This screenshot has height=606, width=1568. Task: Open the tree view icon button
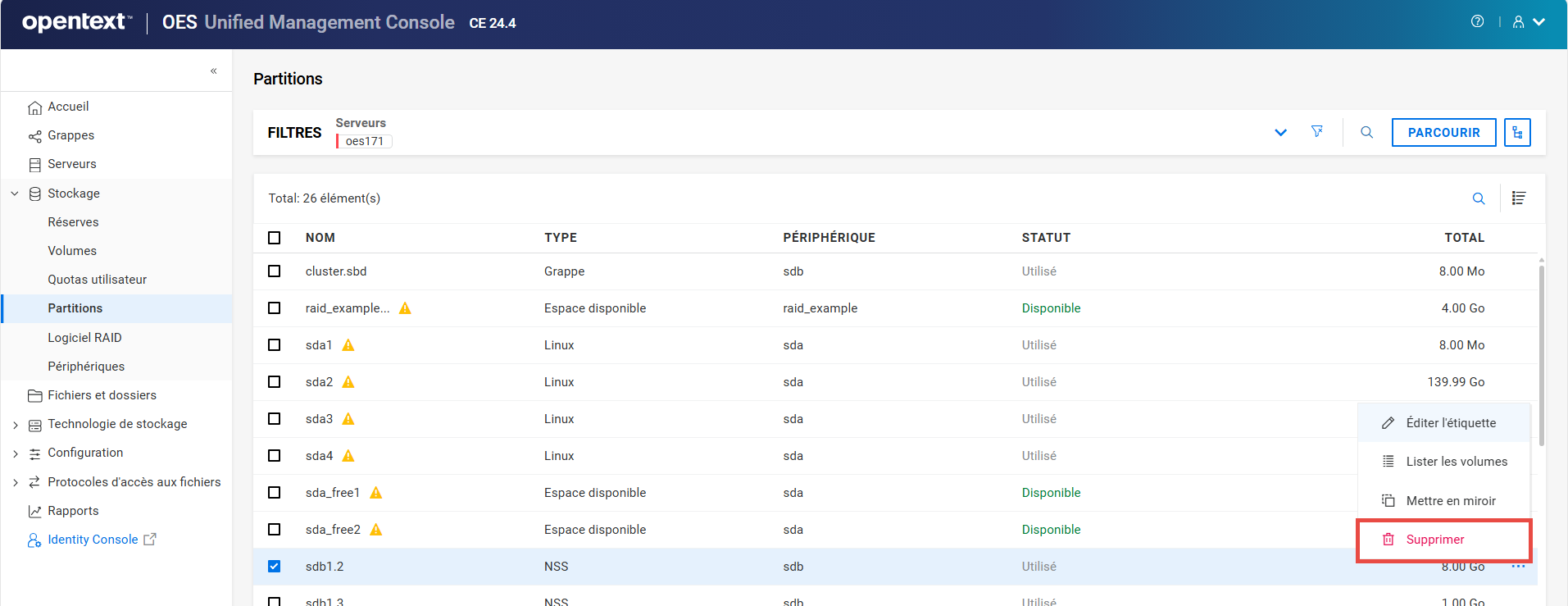coord(1517,133)
